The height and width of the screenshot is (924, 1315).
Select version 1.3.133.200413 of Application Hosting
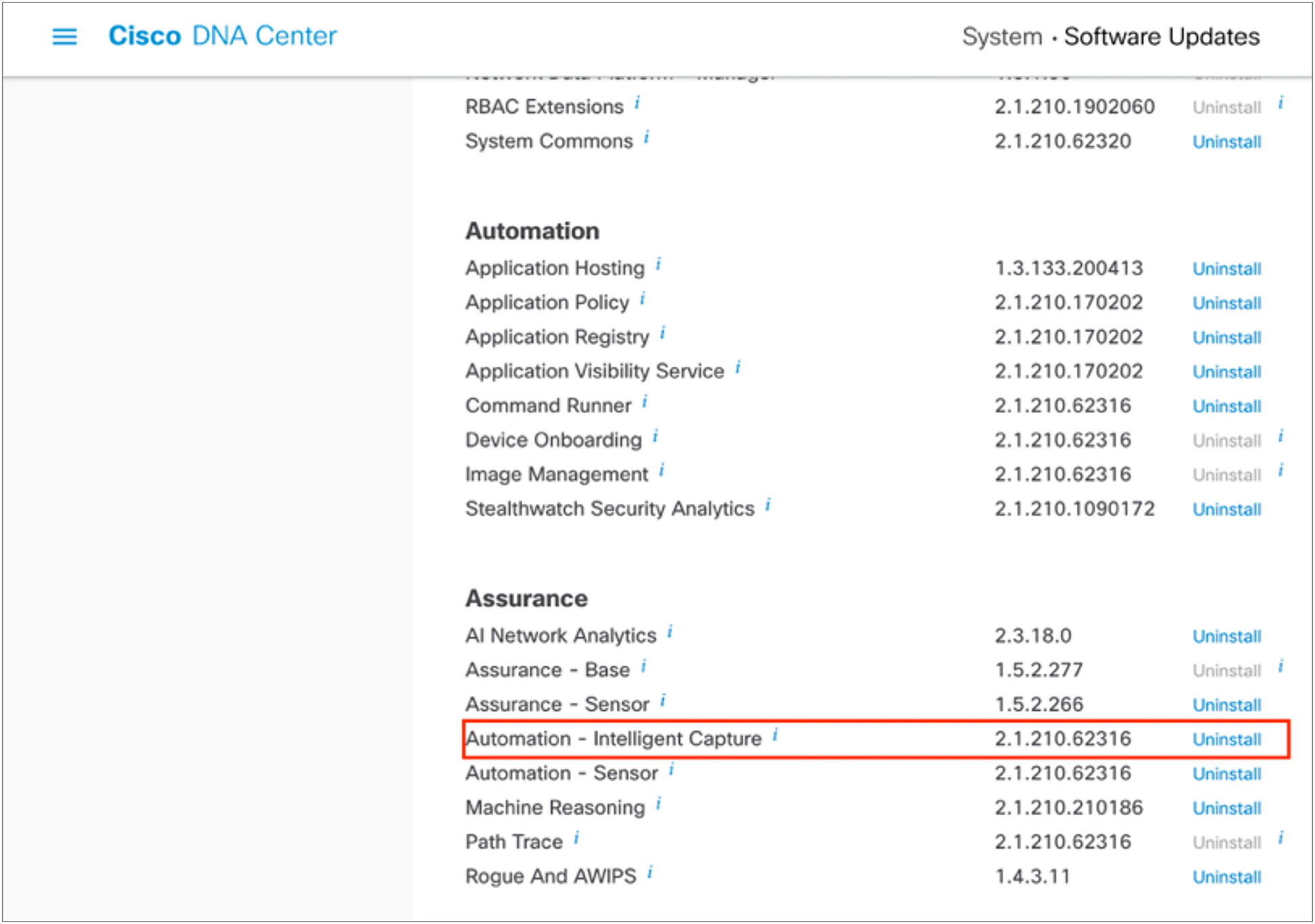pos(1068,268)
